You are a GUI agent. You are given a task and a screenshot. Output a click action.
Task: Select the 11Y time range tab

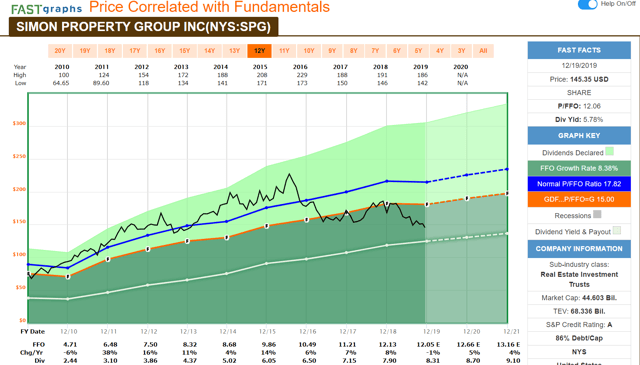[284, 51]
